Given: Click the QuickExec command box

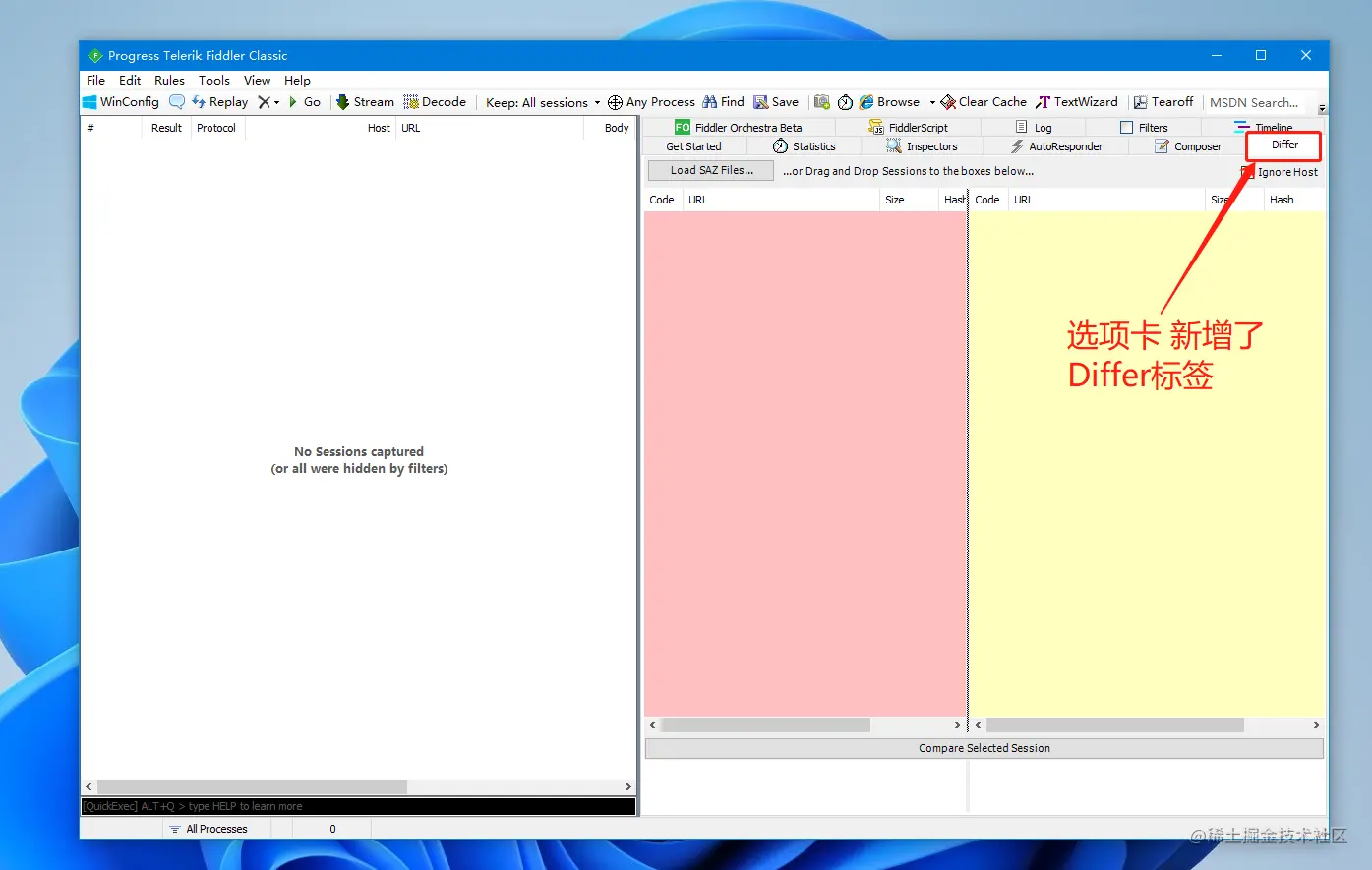Looking at the screenshot, I should point(359,806).
